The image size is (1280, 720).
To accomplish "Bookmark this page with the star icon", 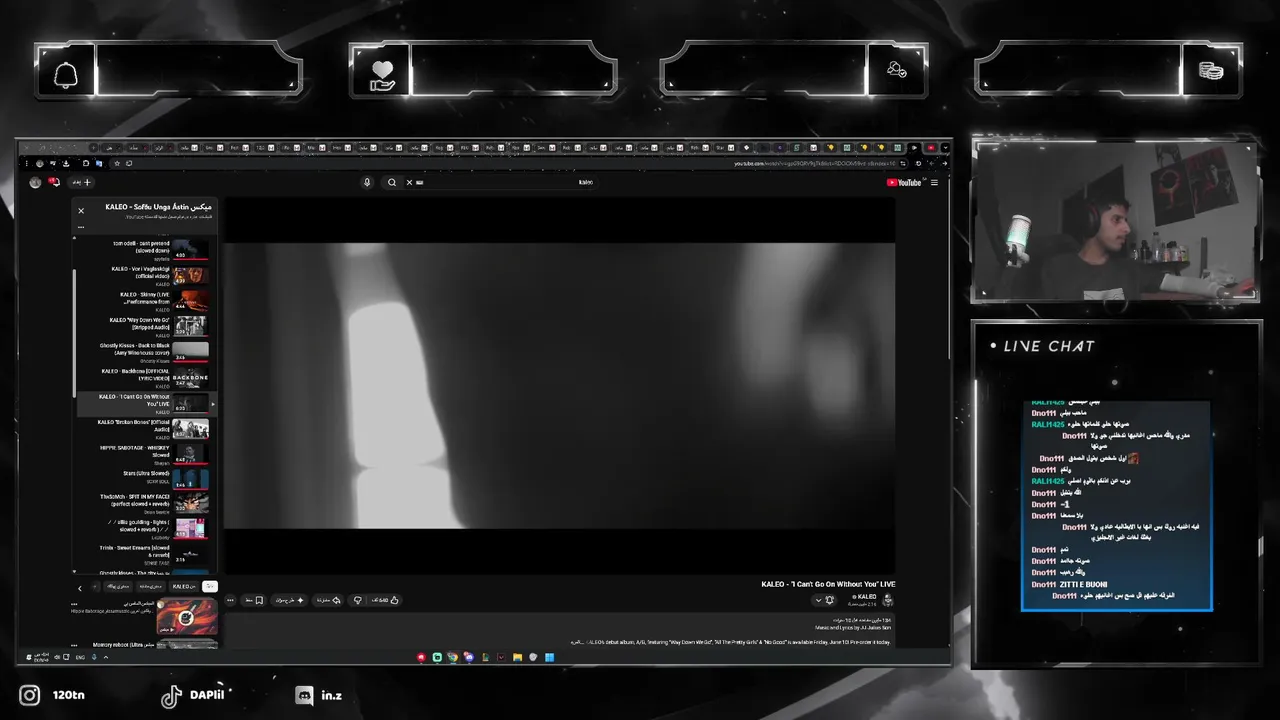I will (x=117, y=163).
